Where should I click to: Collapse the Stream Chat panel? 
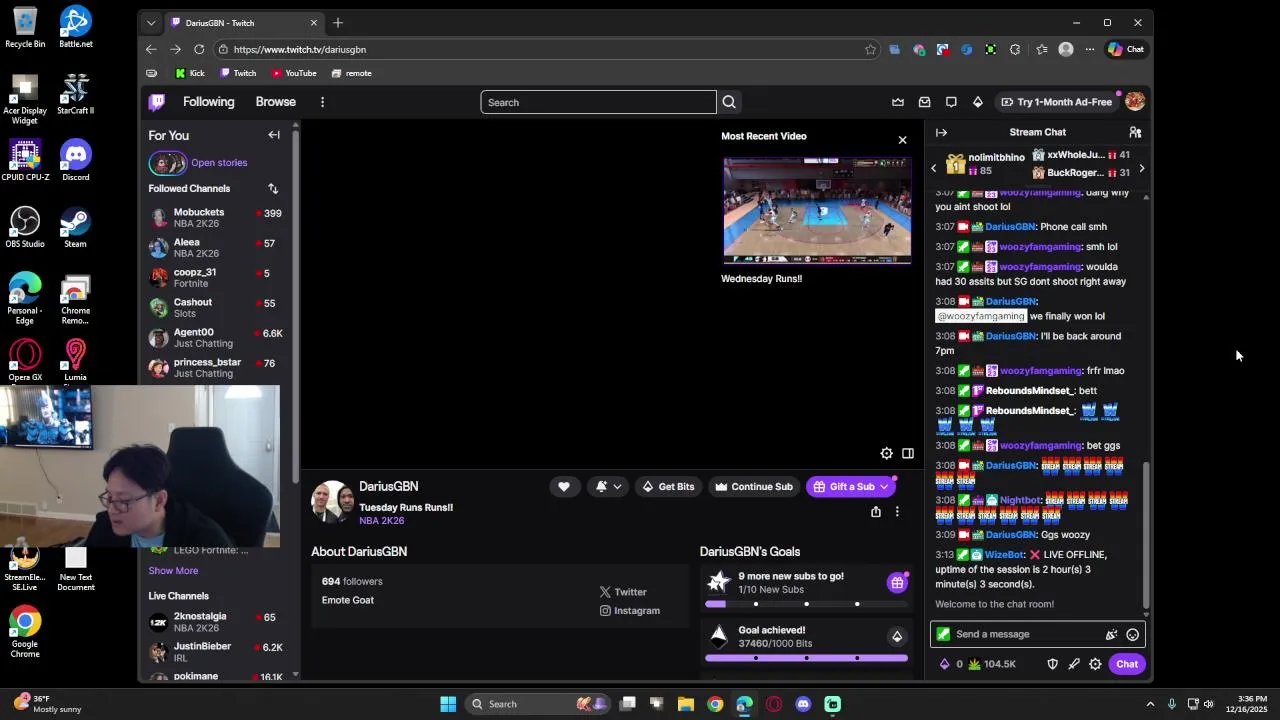click(941, 132)
